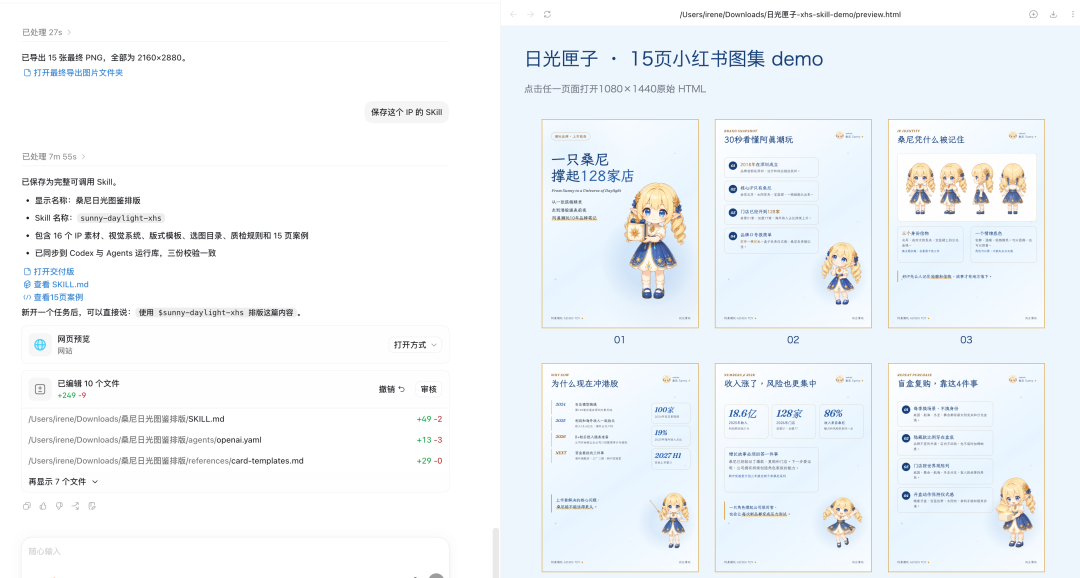This screenshot has height=578, width=1080.
Task: Click the thumbs-up icon
Action: click(43, 506)
